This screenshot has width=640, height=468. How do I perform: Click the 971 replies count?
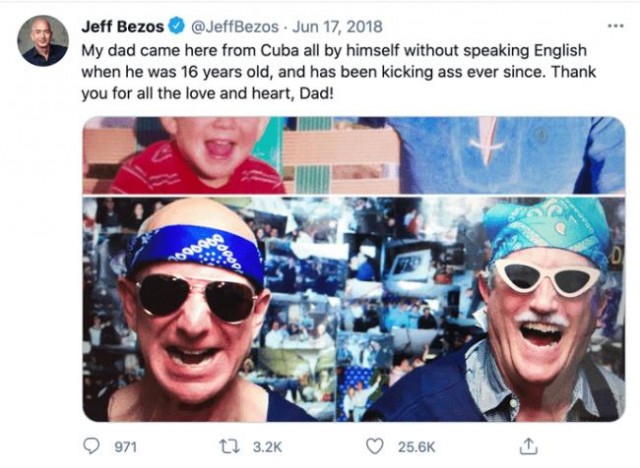(124, 446)
